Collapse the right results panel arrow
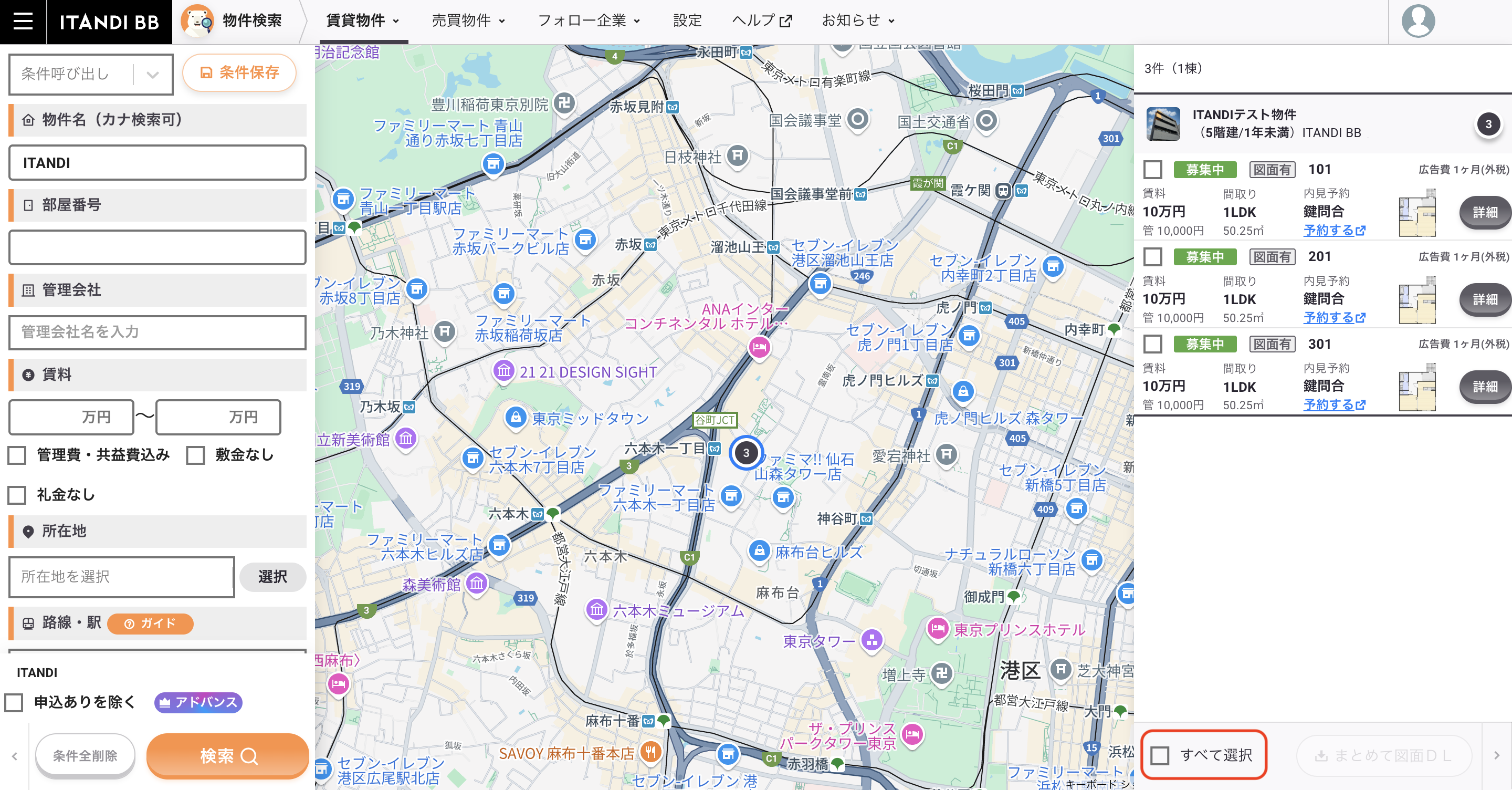Image resolution: width=1512 pixels, height=790 pixels. point(1496,755)
